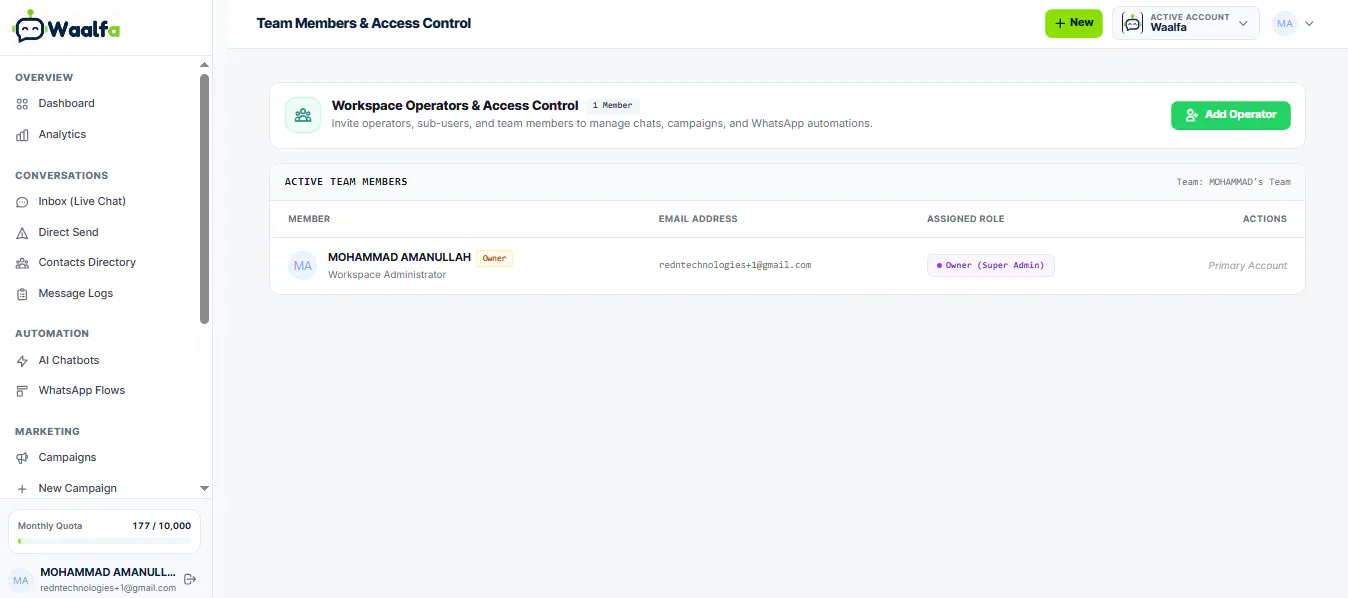The width and height of the screenshot is (1348, 598).
Task: Click the MA avatar in sidebar footer
Action: tap(21, 580)
